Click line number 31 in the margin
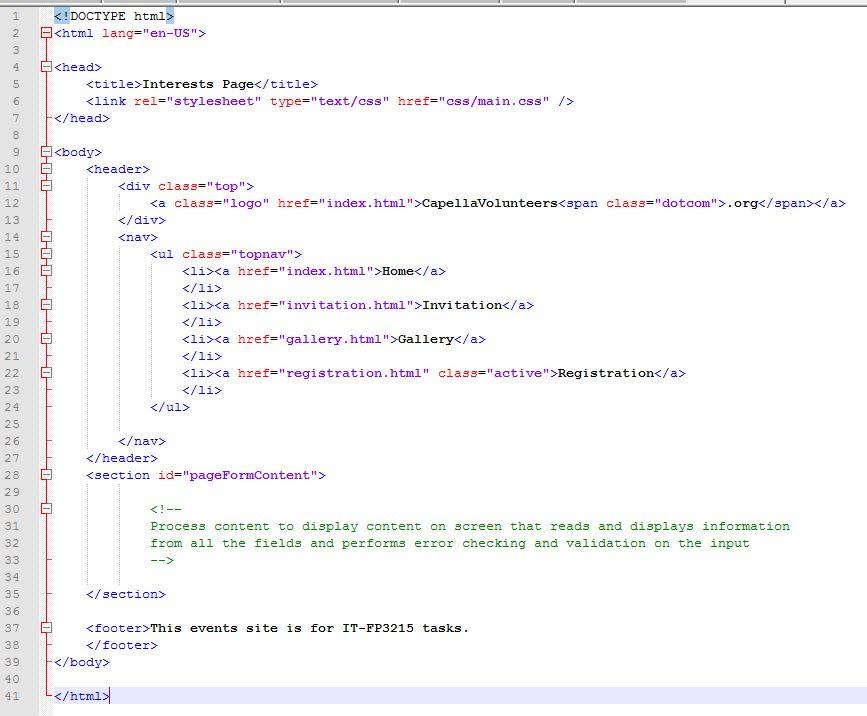Viewport: 867px width, 716px height. (x=12, y=526)
